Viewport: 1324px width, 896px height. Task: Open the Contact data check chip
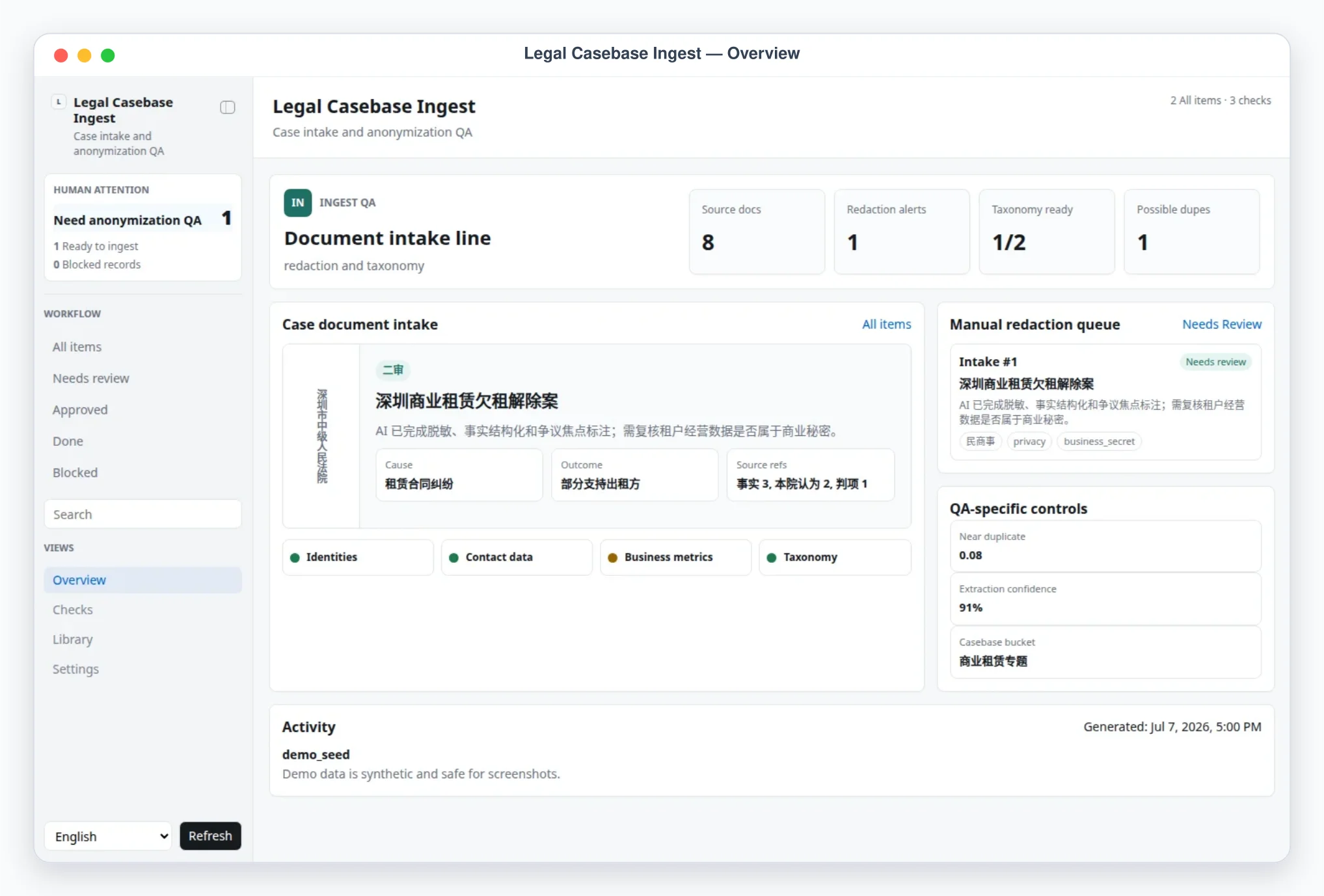[517, 558]
